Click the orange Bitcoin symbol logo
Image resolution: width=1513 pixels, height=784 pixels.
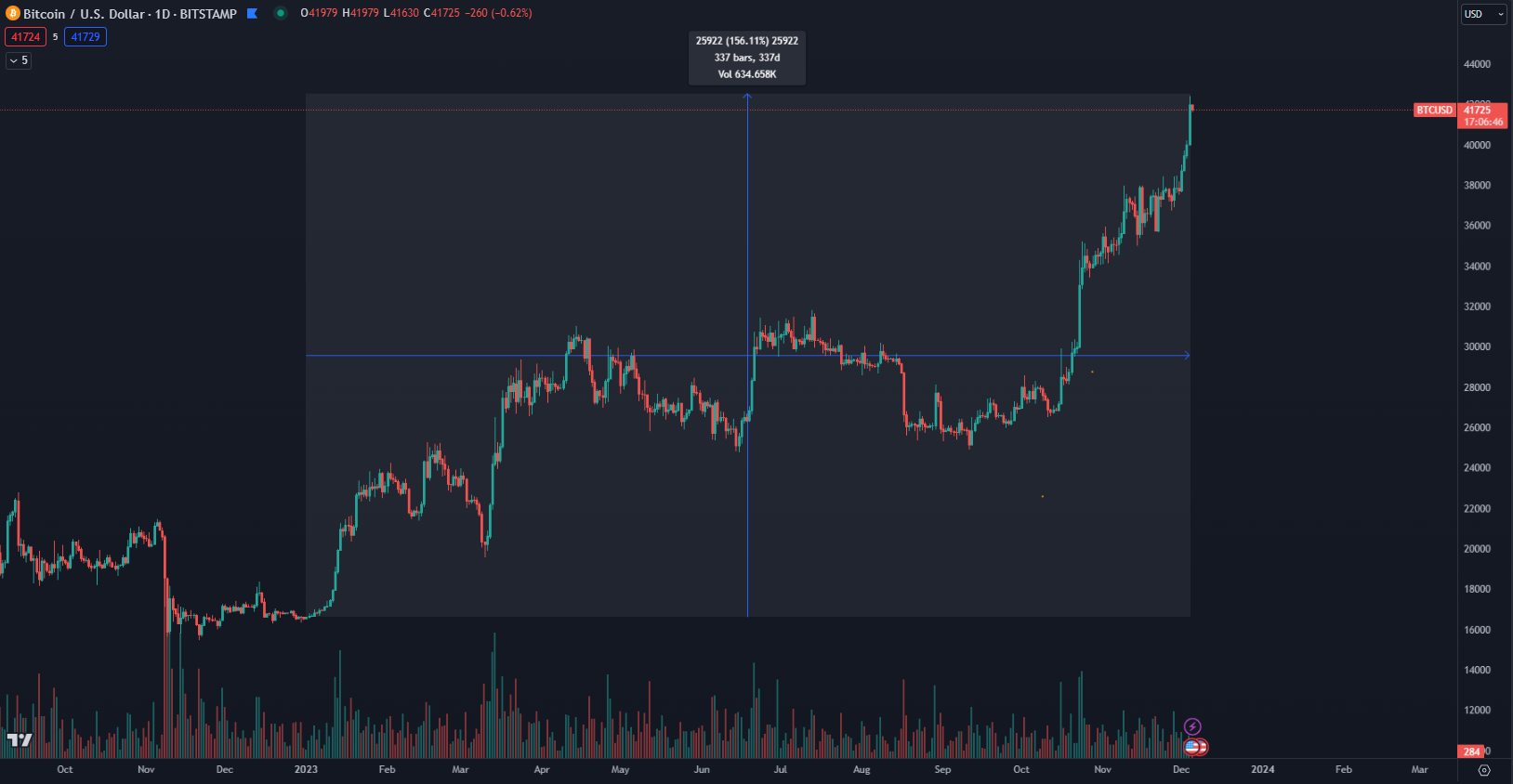point(13,14)
